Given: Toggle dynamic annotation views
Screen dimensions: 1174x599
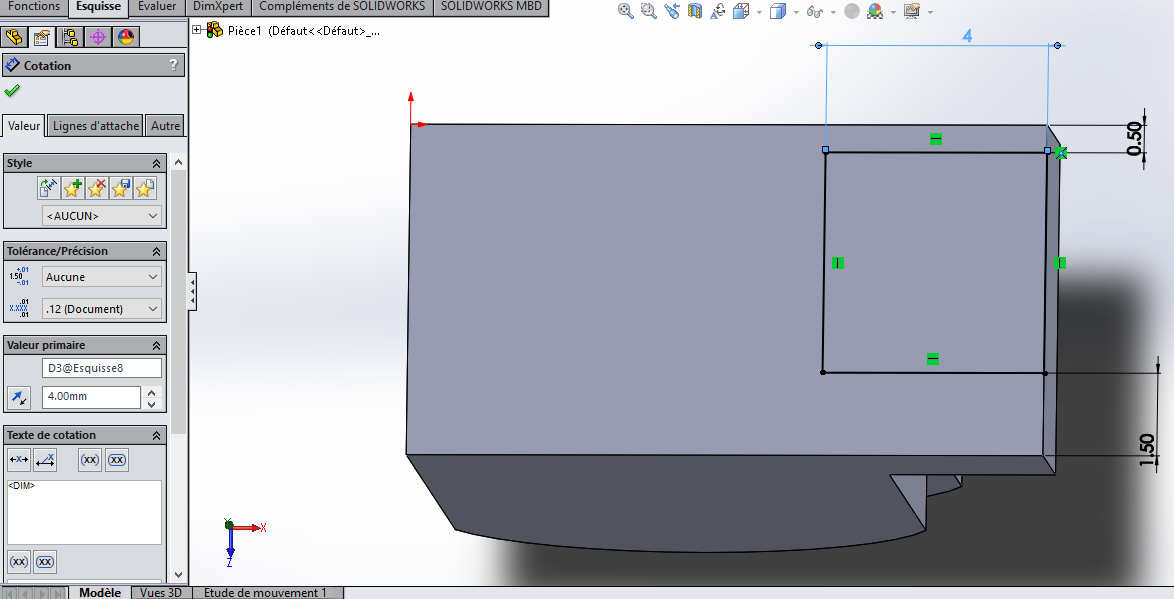Looking at the screenshot, I should click(x=718, y=11).
